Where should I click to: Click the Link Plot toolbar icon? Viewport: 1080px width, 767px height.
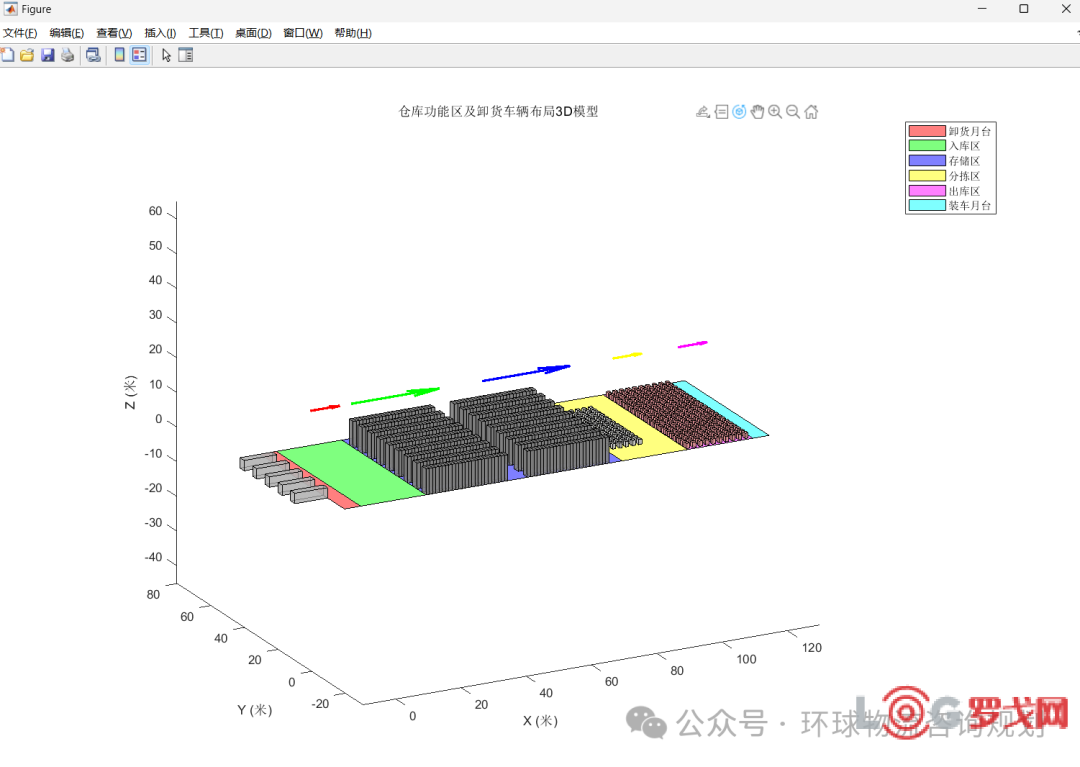tap(93, 55)
